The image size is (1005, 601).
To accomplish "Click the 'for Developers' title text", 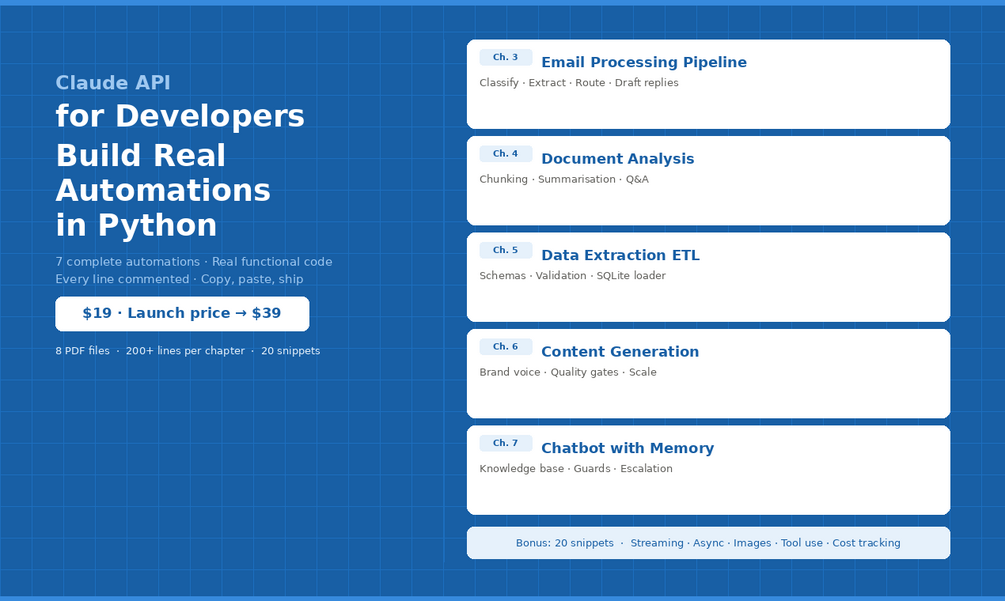I will click(x=179, y=116).
